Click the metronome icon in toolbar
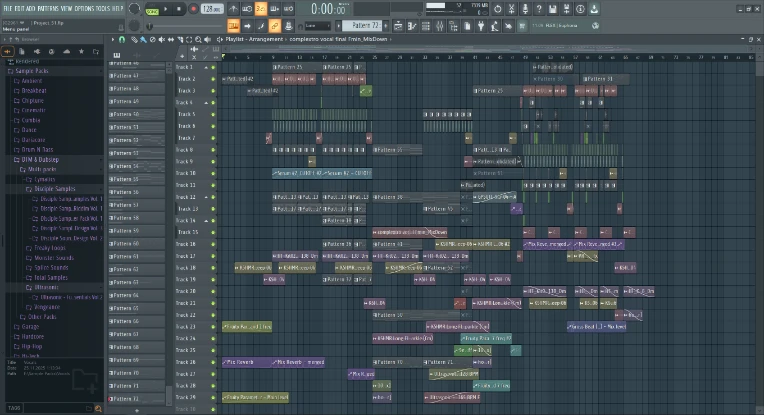This screenshot has height=415, width=764. [233, 9]
